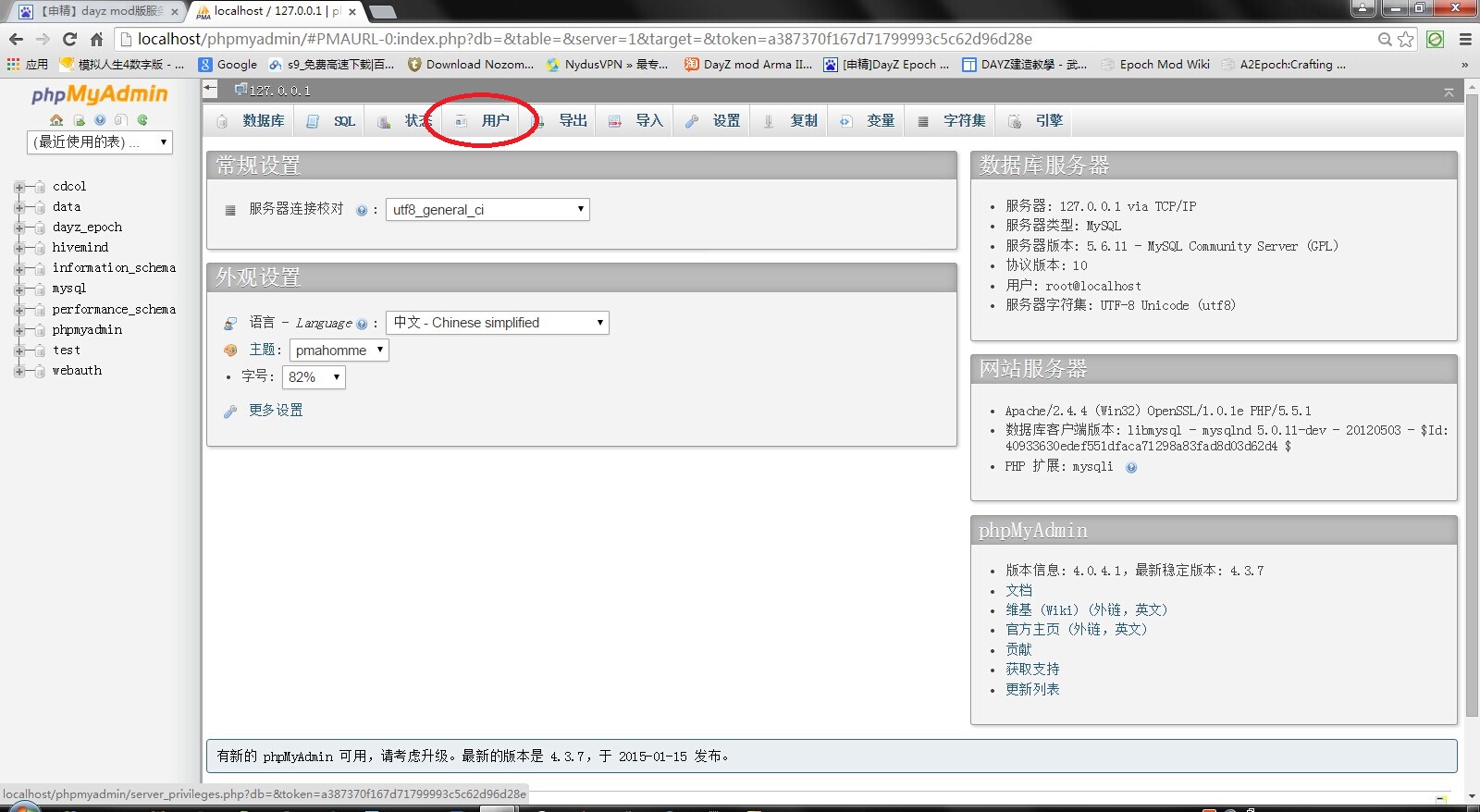Open help icon next to PHP extension mysqli

pos(1131,467)
